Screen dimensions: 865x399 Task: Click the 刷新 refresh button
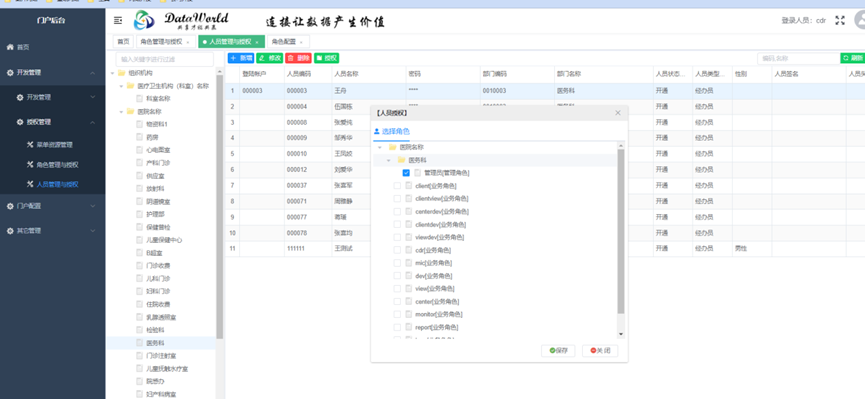pyautogui.click(x=853, y=58)
